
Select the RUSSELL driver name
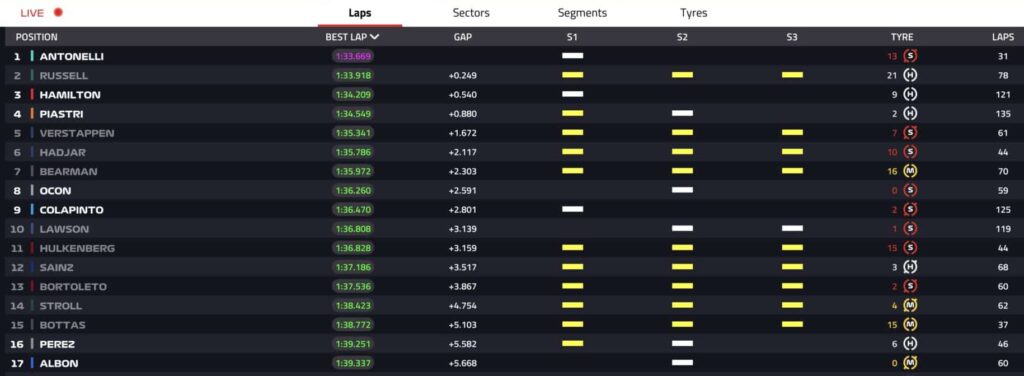coord(63,76)
